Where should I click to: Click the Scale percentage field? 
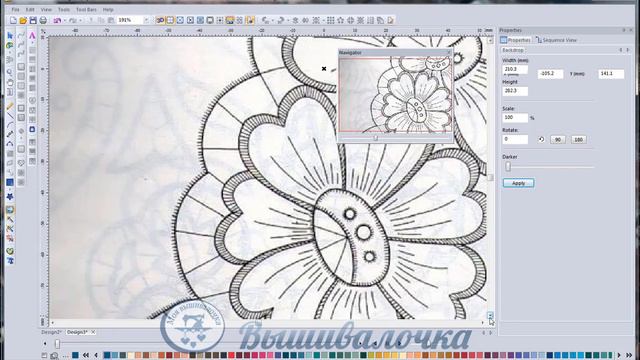515,118
